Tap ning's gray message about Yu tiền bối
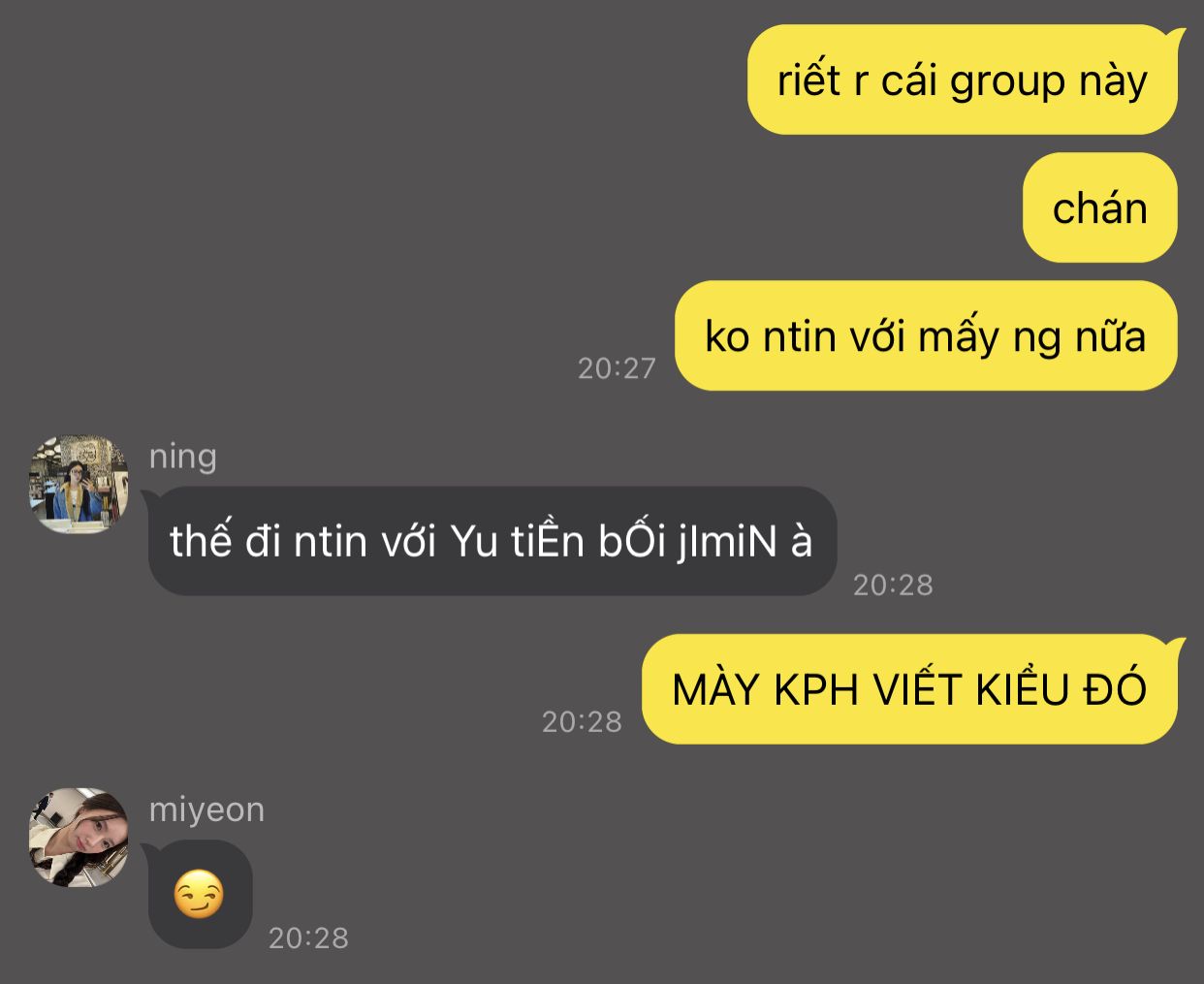This screenshot has width=1204, height=984. (491, 540)
